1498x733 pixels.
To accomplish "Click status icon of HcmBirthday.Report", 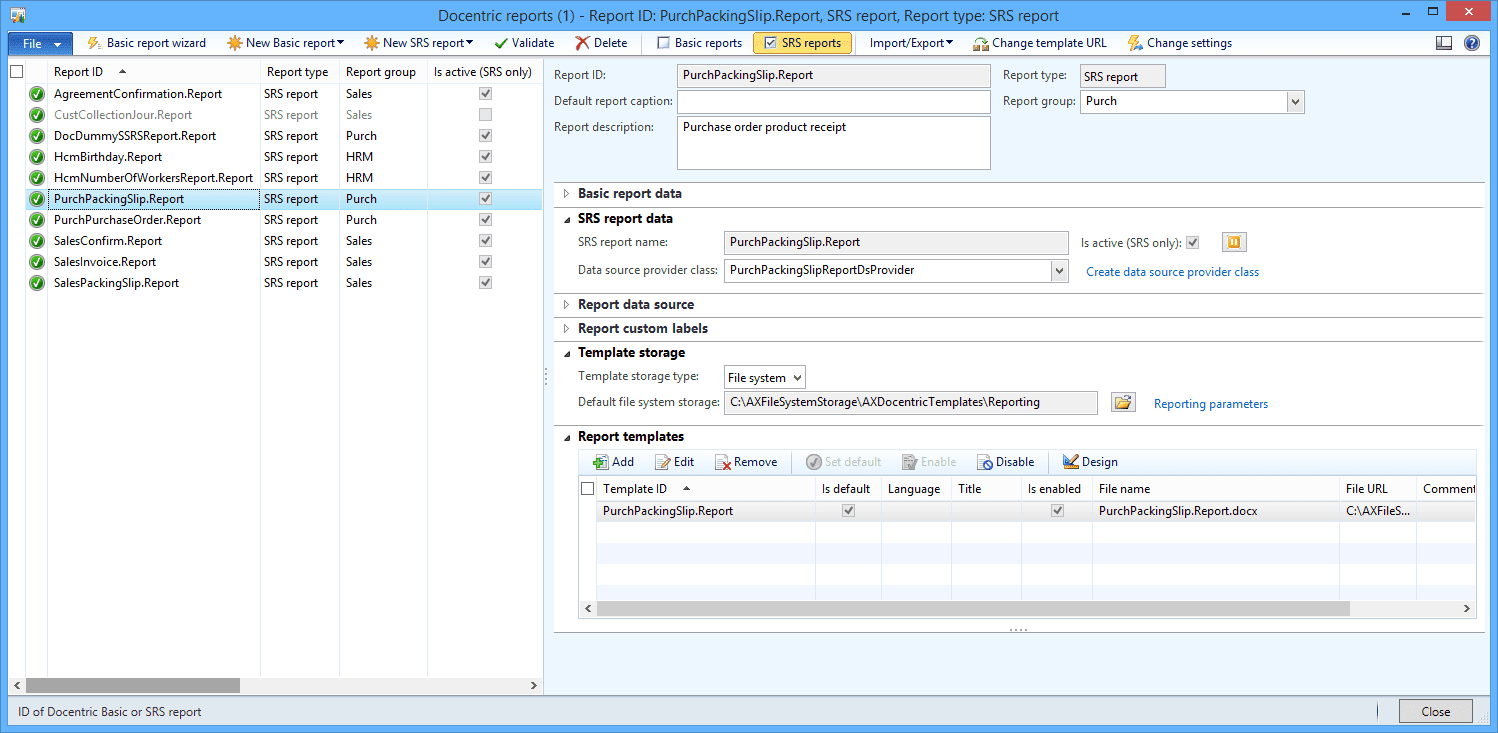I will click(37, 157).
